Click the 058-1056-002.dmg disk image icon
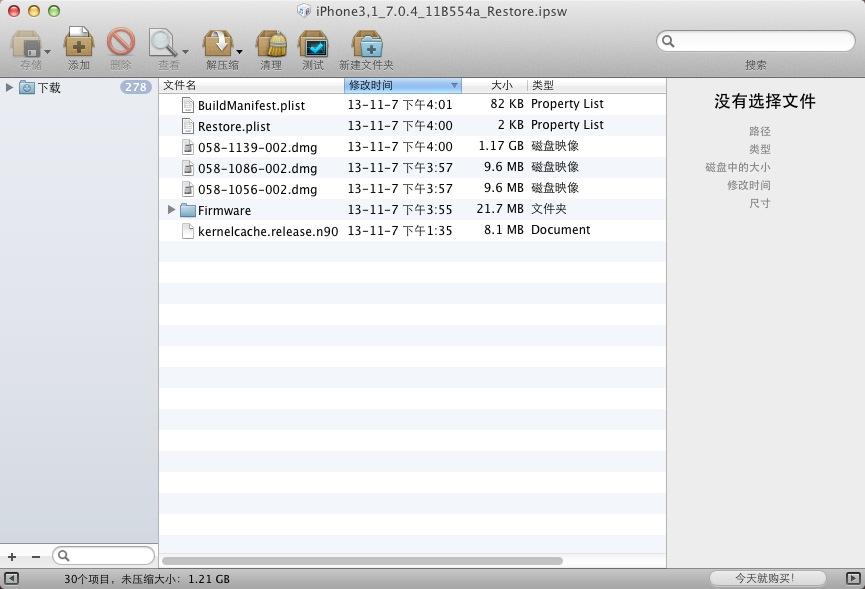Viewport: 865px width, 589px height. (188, 189)
